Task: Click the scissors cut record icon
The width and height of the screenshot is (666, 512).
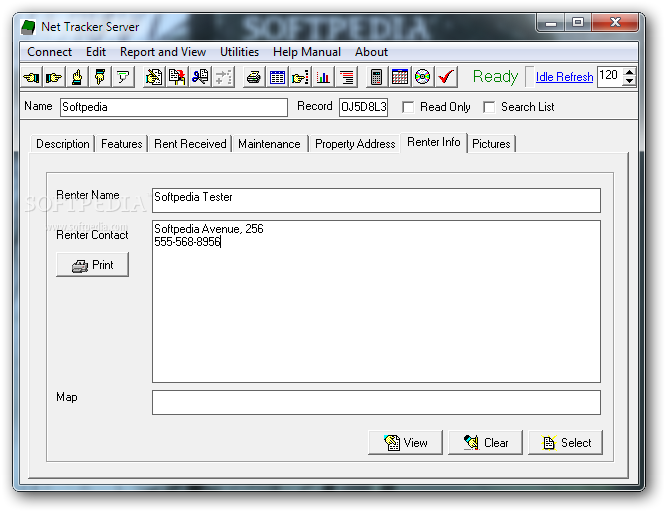Action: [200, 77]
